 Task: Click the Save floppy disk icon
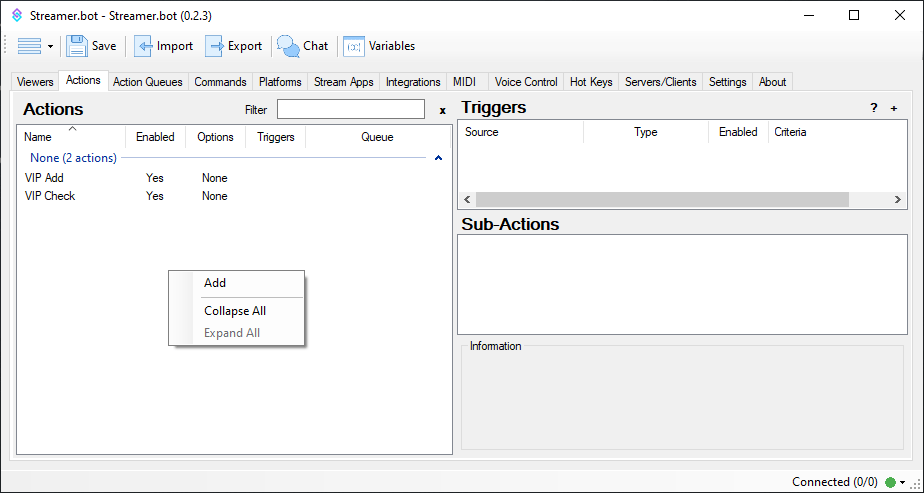click(x=77, y=46)
